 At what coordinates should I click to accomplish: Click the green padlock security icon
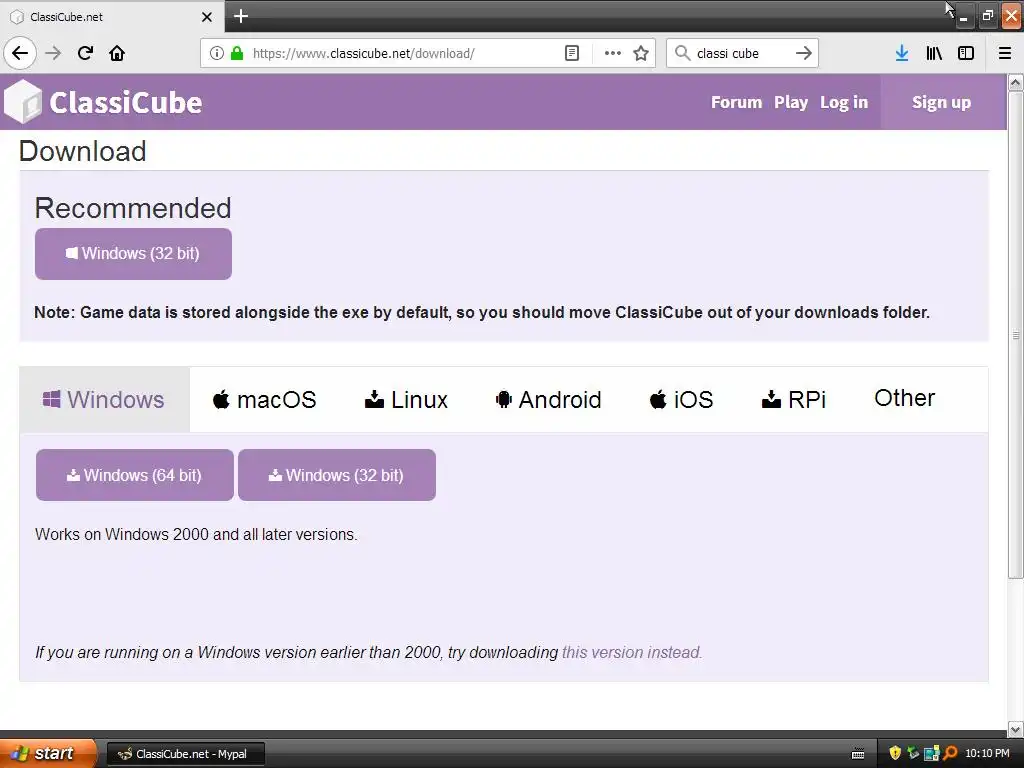[x=237, y=53]
